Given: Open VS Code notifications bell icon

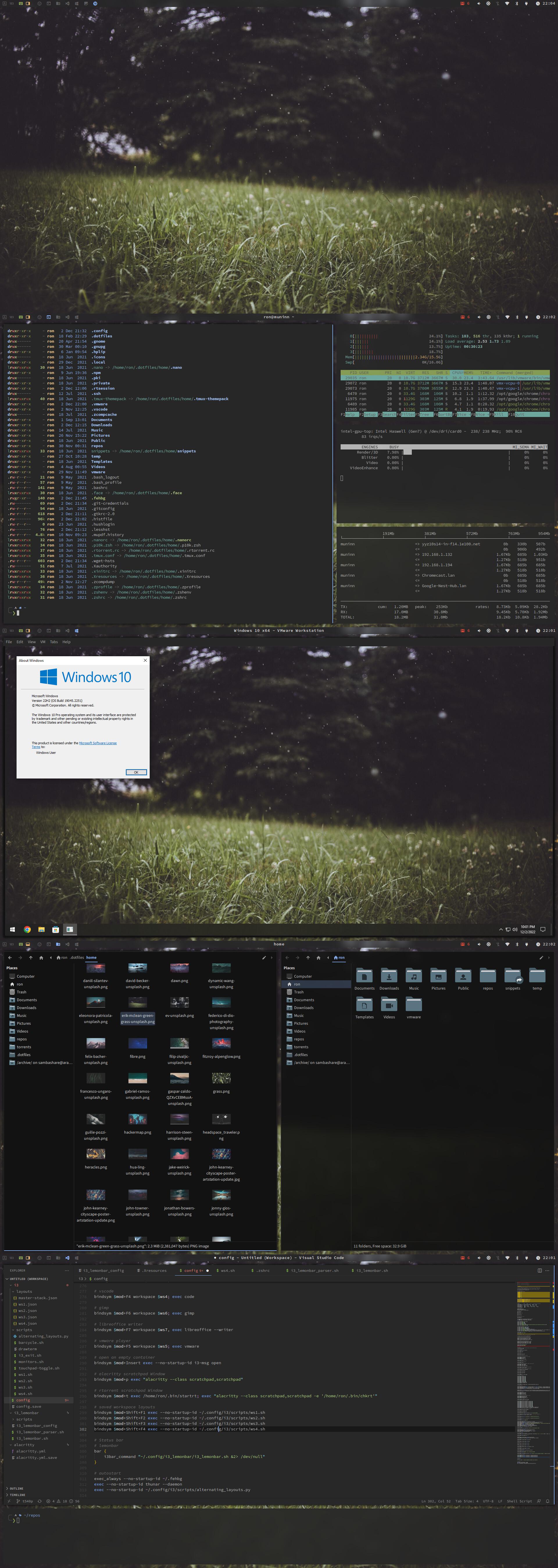Looking at the screenshot, I should tap(548, 1501).
